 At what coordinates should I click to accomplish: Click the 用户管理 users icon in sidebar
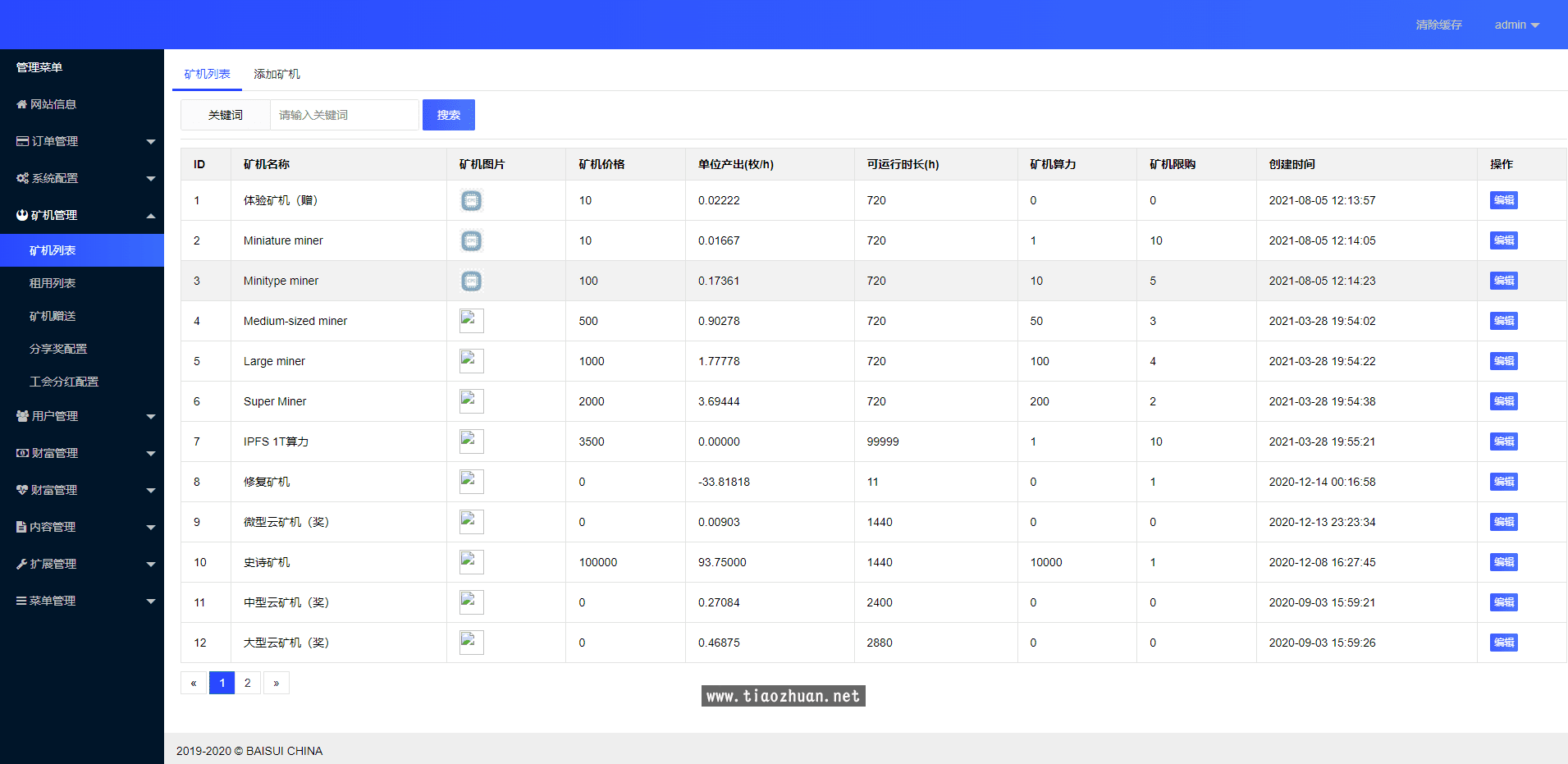point(23,416)
